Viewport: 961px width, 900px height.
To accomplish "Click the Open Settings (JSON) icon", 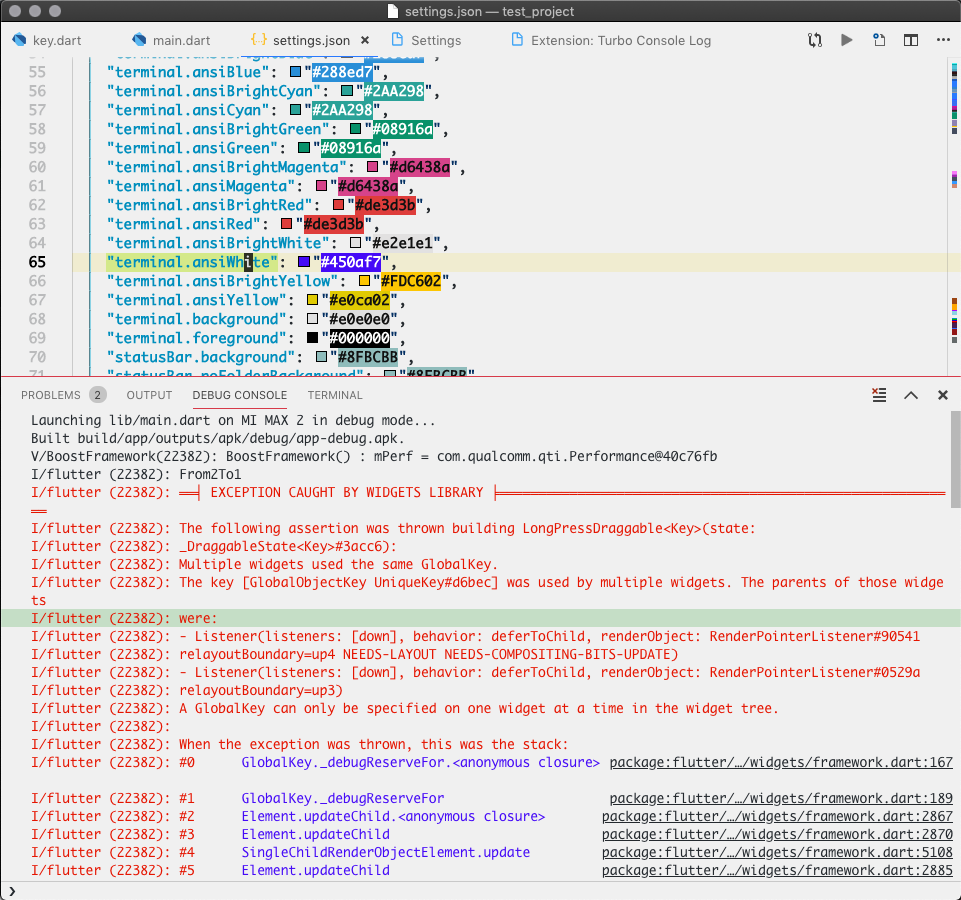I will tap(879, 40).
